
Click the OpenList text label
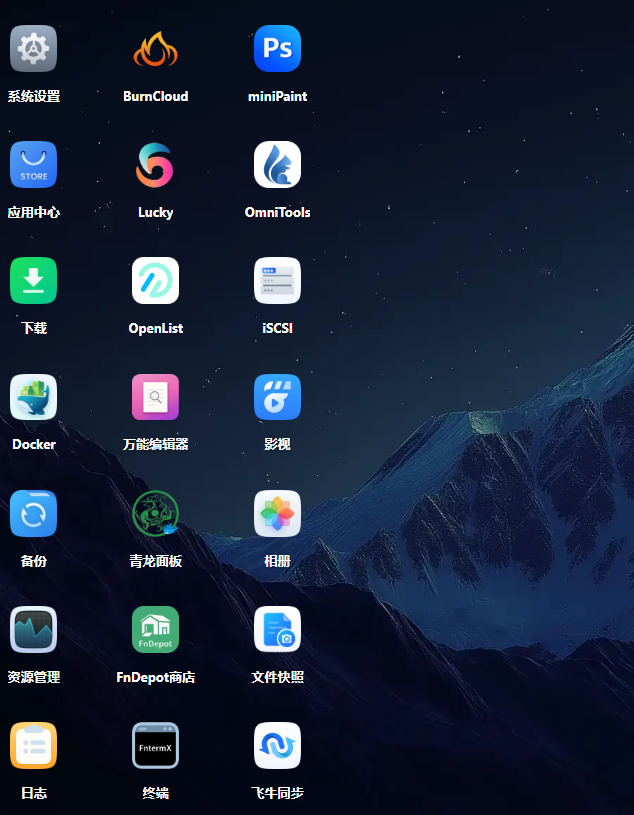(155, 328)
